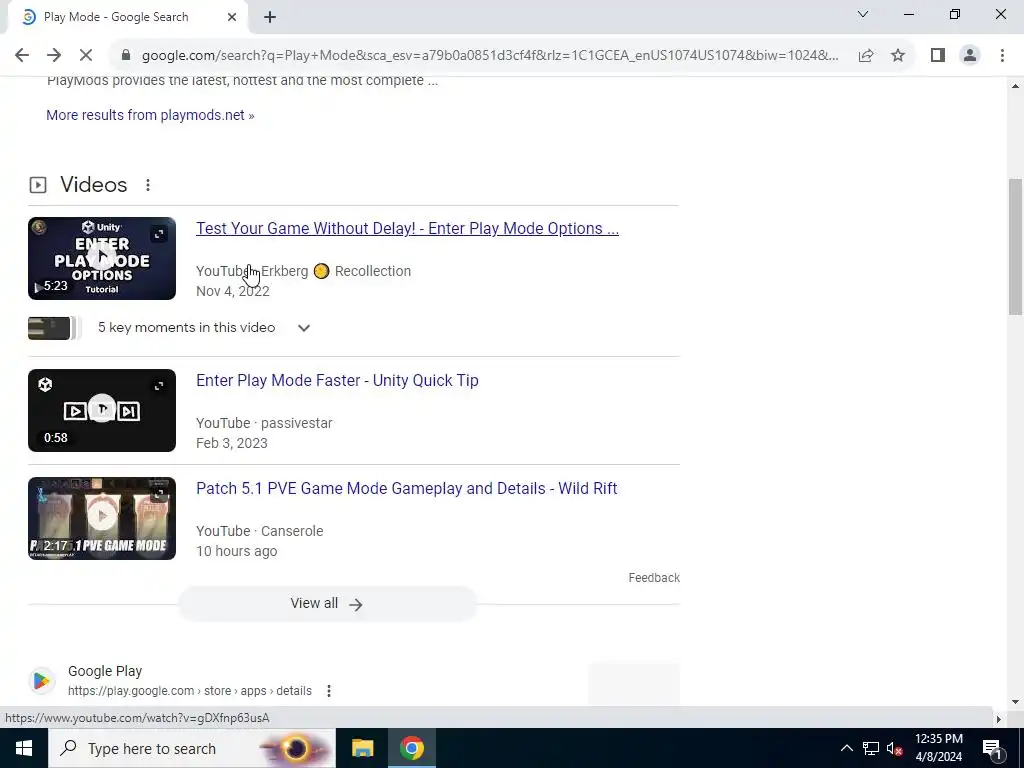
Task: Expand the preview on the Unity Play Mode Options thumbnail
Action: pyautogui.click(x=159, y=234)
